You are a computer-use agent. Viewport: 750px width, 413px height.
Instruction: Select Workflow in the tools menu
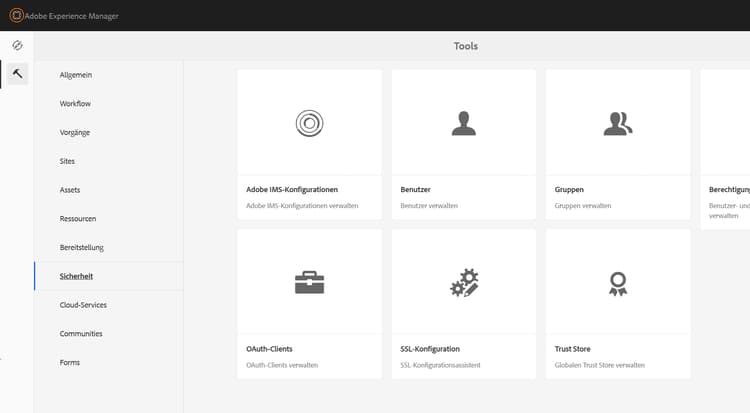pyautogui.click(x=75, y=104)
